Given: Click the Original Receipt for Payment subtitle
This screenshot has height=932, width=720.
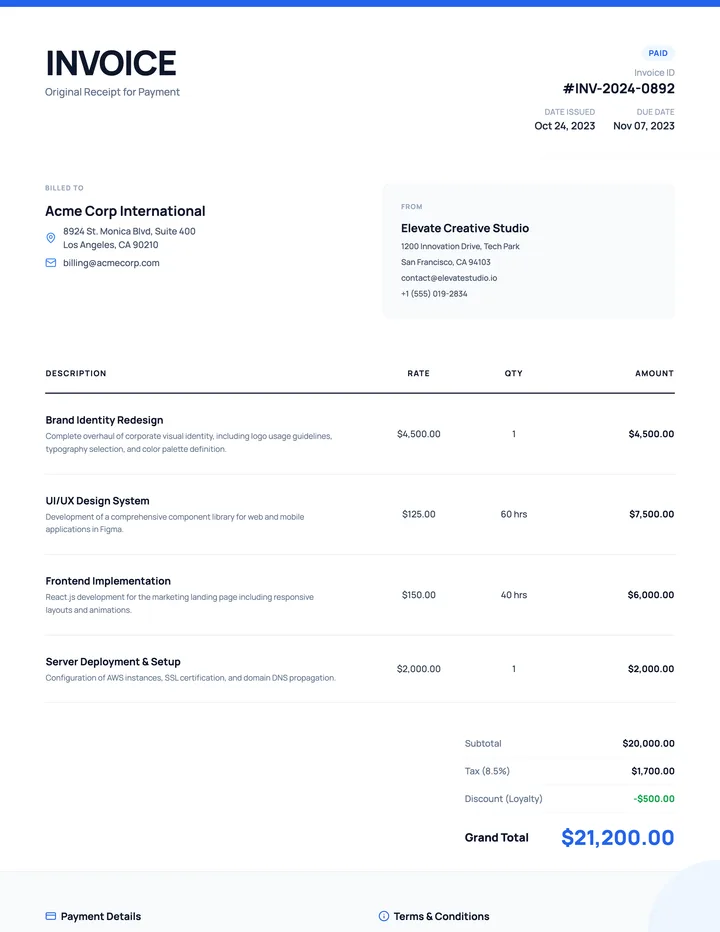Looking at the screenshot, I should pos(112,92).
